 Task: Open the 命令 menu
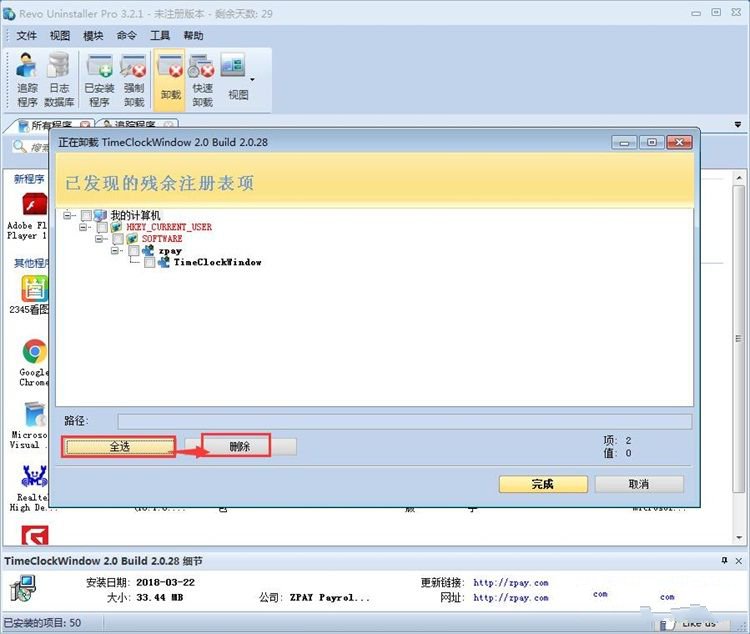pyautogui.click(x=126, y=35)
